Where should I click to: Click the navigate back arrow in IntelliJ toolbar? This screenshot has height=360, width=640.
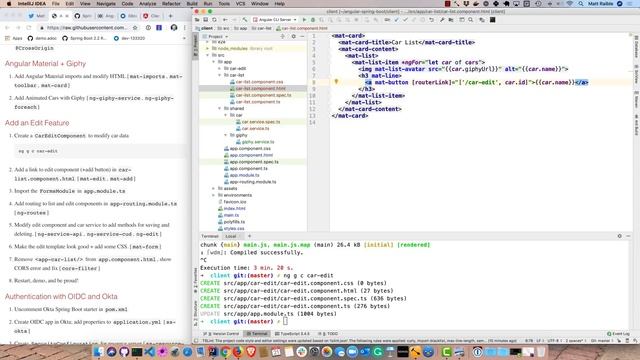click(225, 20)
